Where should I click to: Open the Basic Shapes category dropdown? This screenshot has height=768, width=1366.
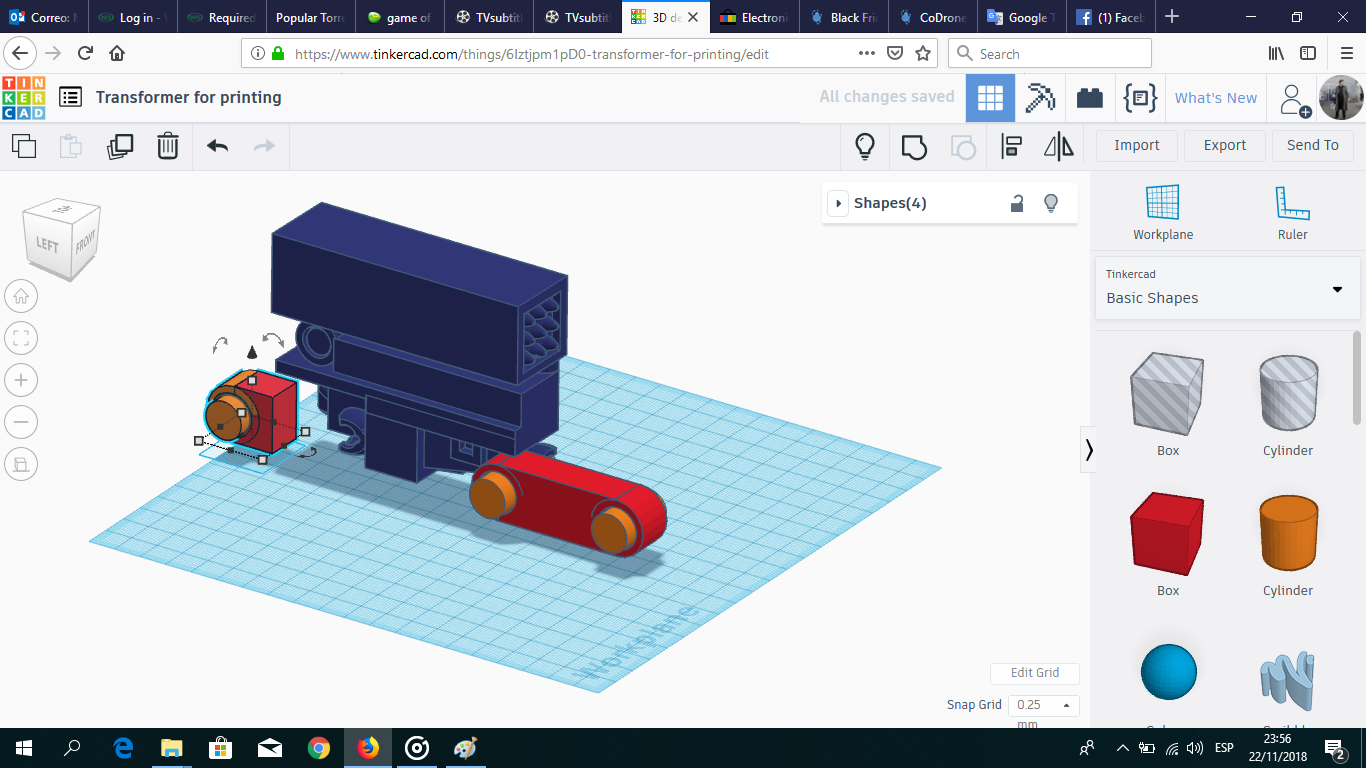click(x=1227, y=288)
